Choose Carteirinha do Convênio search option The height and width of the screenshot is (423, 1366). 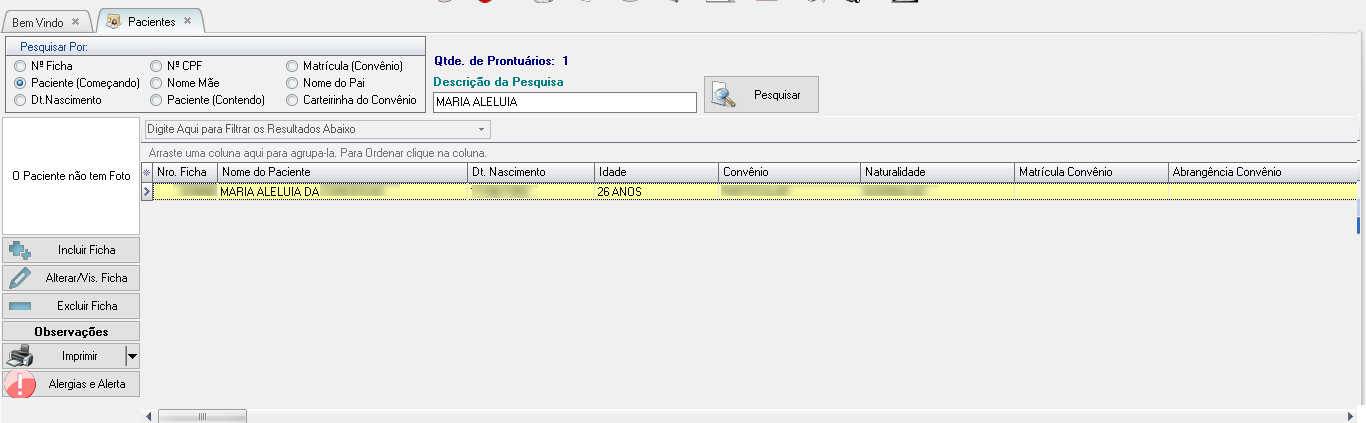click(x=292, y=100)
